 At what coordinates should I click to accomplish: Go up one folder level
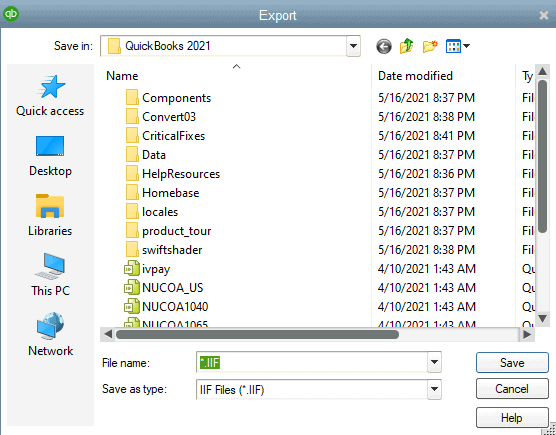[406, 46]
